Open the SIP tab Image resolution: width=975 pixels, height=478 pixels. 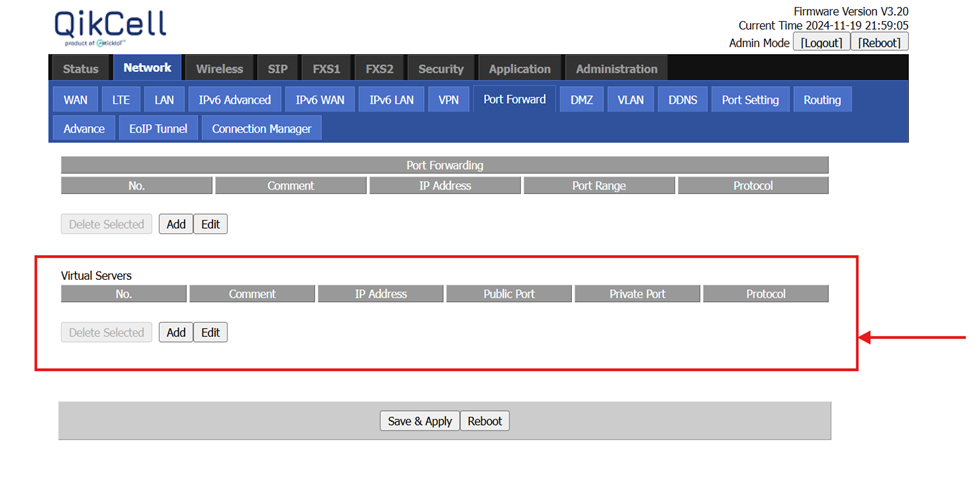(277, 69)
